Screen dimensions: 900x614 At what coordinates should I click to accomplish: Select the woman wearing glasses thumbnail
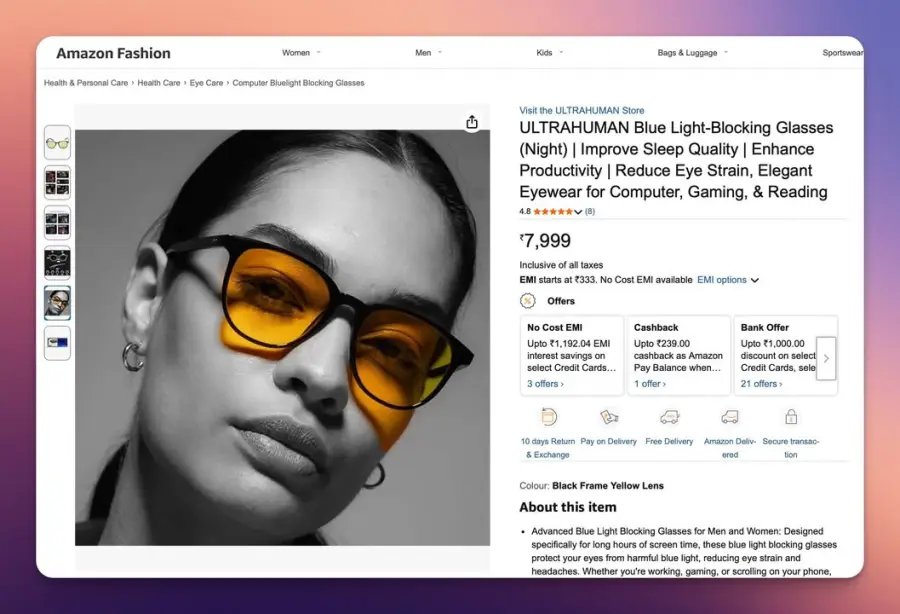pyautogui.click(x=57, y=303)
